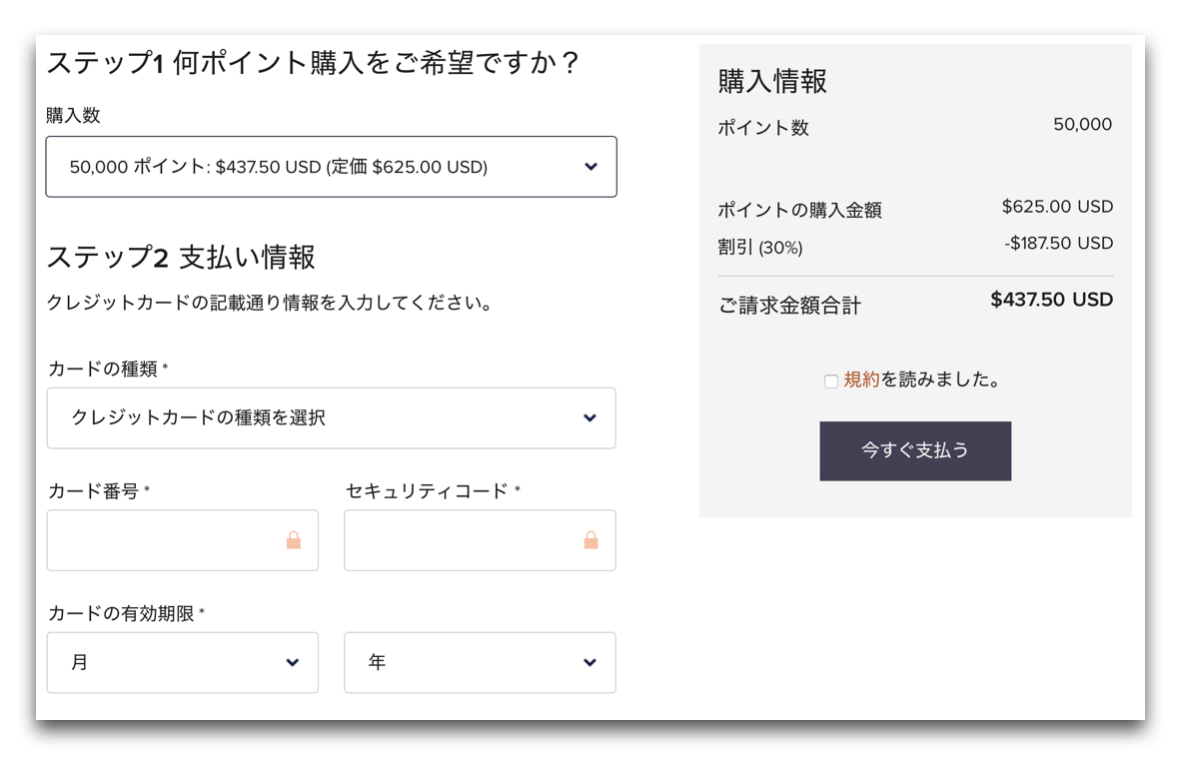Click the 購入情報 summary heading
1184x764 pixels.
click(772, 82)
